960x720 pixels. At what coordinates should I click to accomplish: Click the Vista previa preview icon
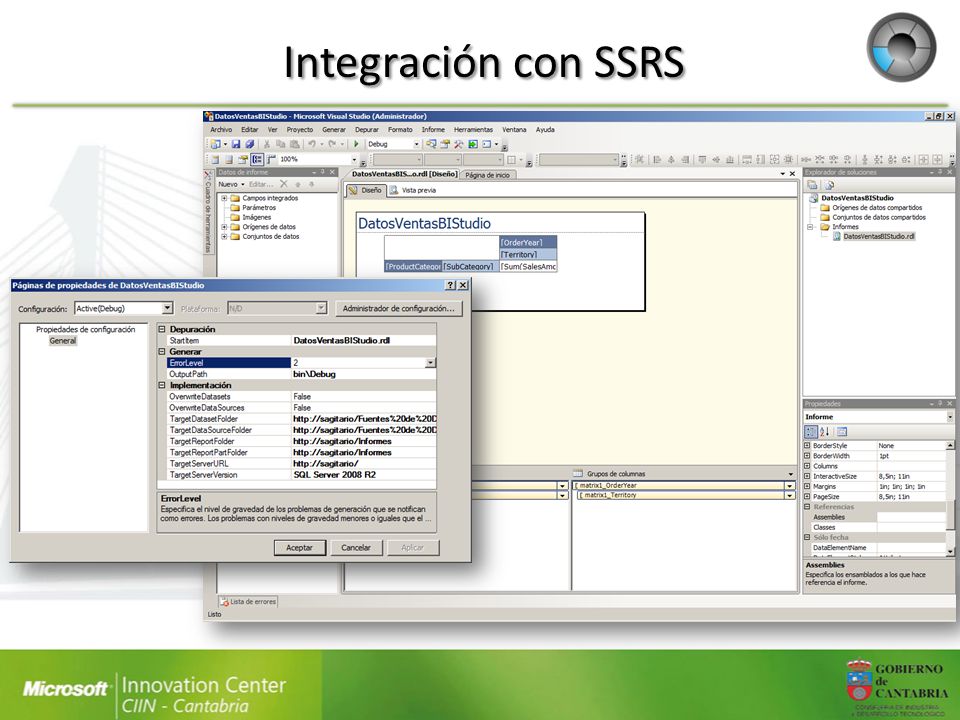point(394,190)
